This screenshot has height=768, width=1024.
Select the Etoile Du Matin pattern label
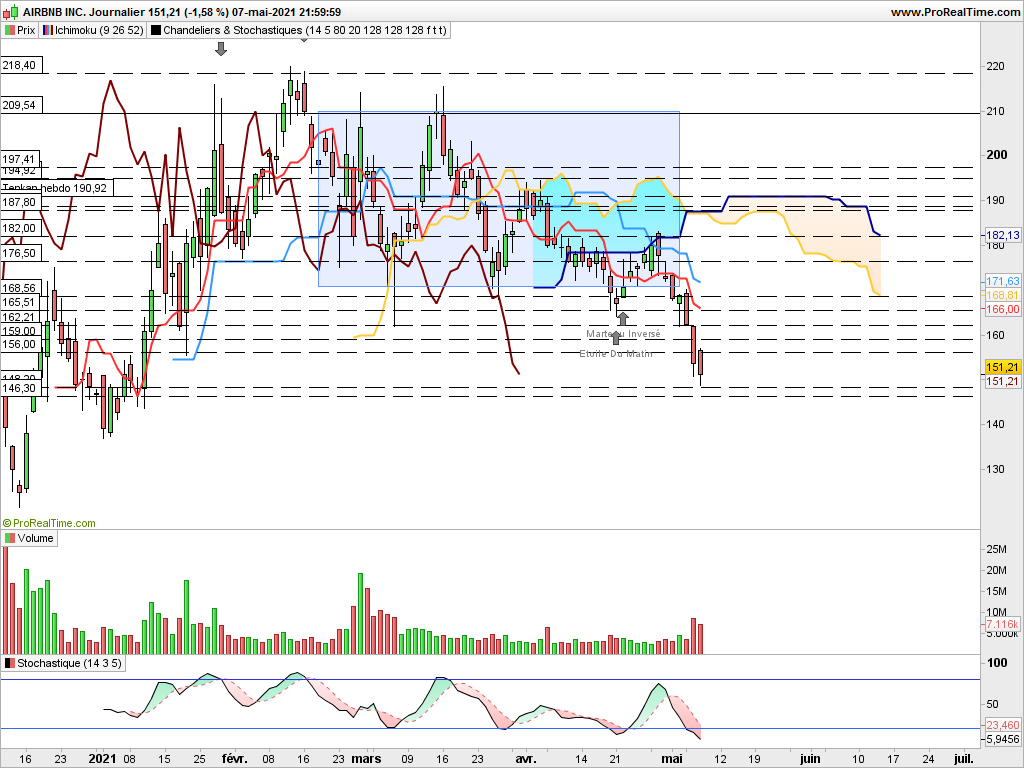616,353
